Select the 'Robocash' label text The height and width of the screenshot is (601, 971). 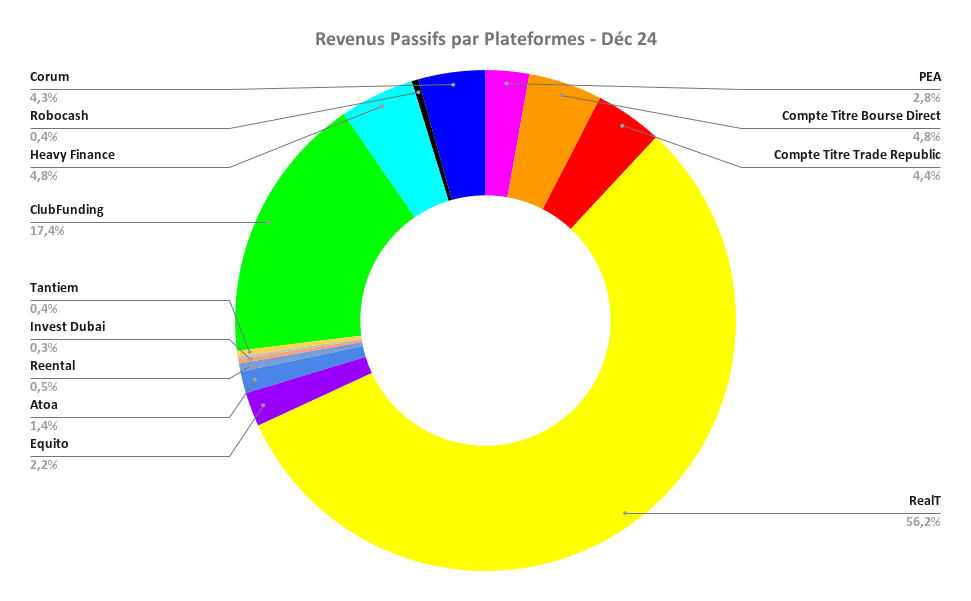[x=59, y=115]
